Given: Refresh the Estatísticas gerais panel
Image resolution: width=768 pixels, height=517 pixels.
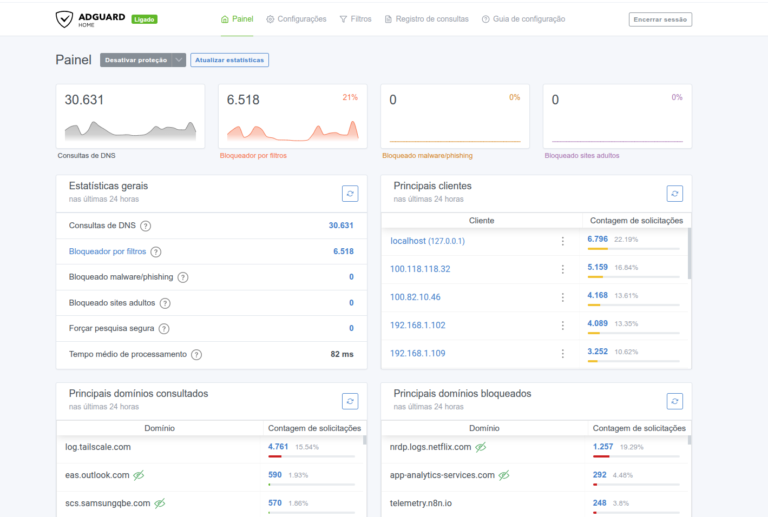Looking at the screenshot, I should point(350,193).
